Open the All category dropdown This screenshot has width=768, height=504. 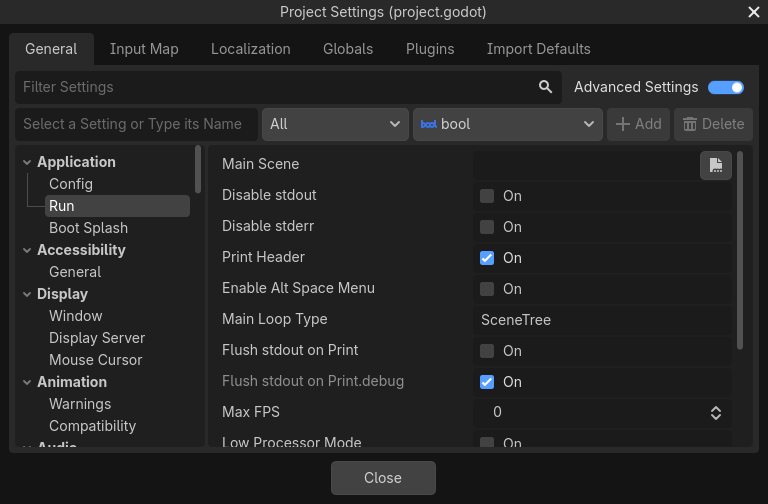coord(335,124)
